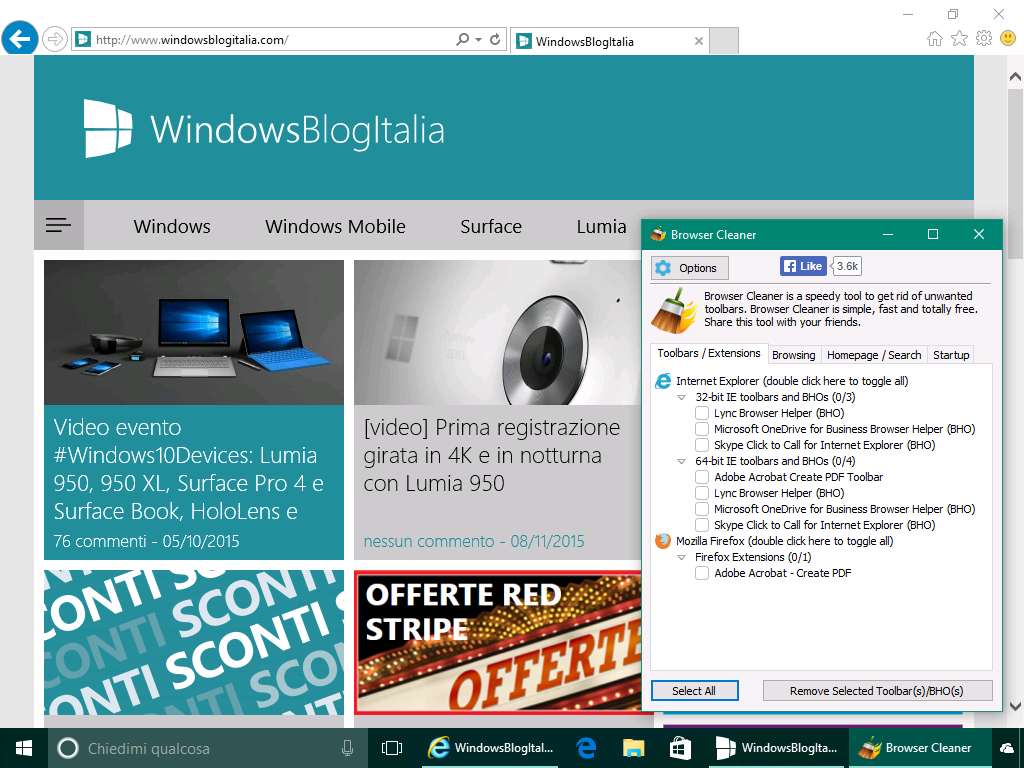Open the Internet Explorer Tools gear
Viewport: 1024px width, 768px height.
(x=984, y=39)
